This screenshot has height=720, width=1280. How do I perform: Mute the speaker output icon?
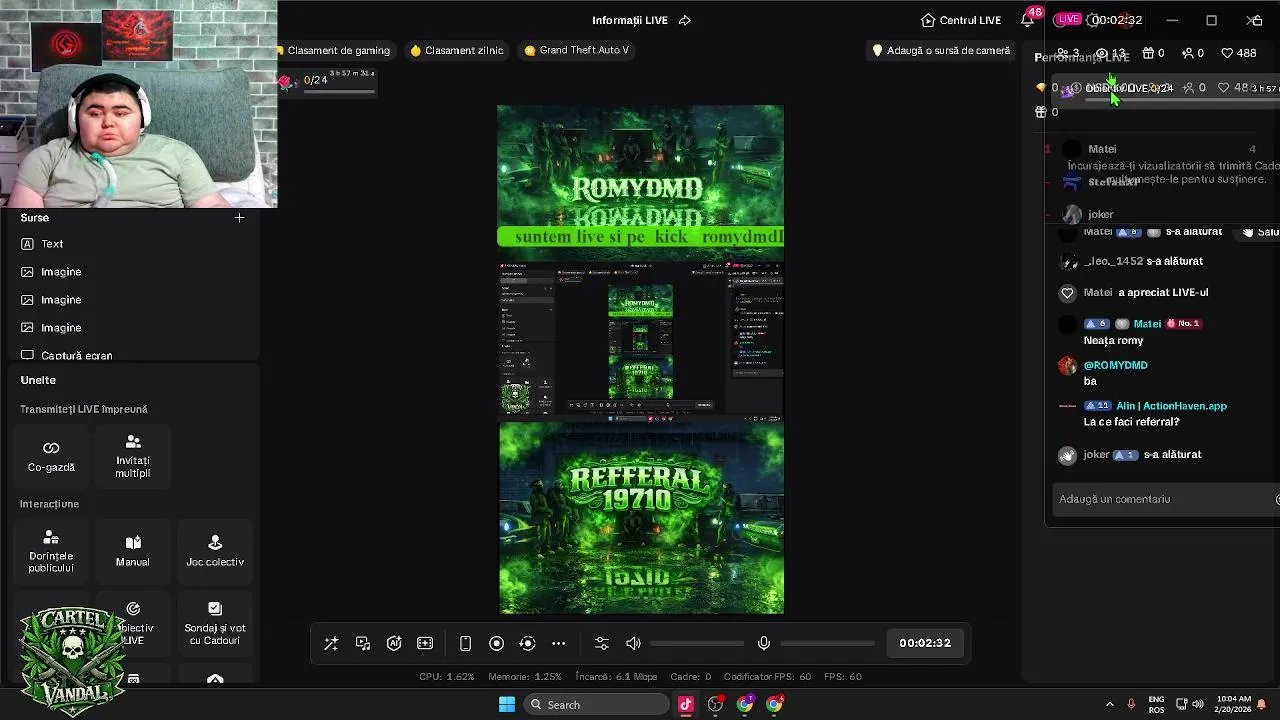point(633,644)
